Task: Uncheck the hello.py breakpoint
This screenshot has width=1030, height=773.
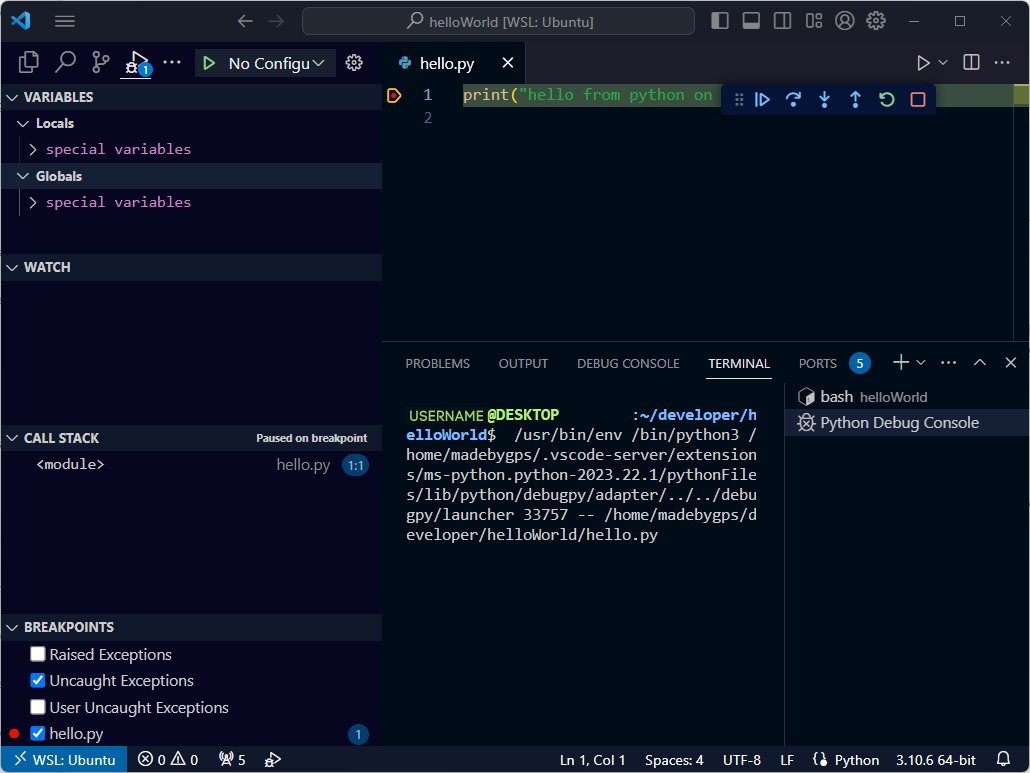Action: [x=37, y=733]
